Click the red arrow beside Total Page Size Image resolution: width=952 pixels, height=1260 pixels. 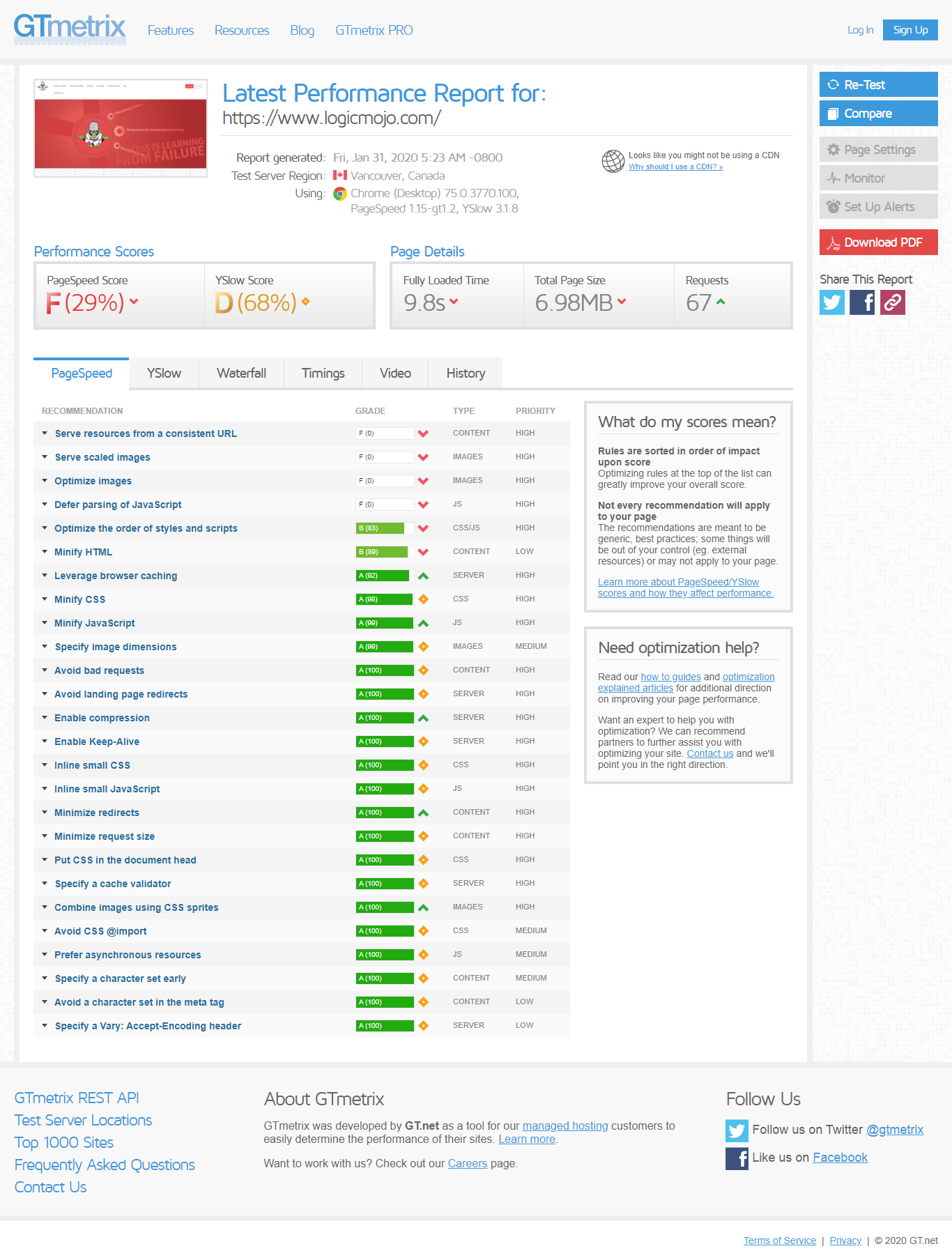pyautogui.click(x=622, y=302)
